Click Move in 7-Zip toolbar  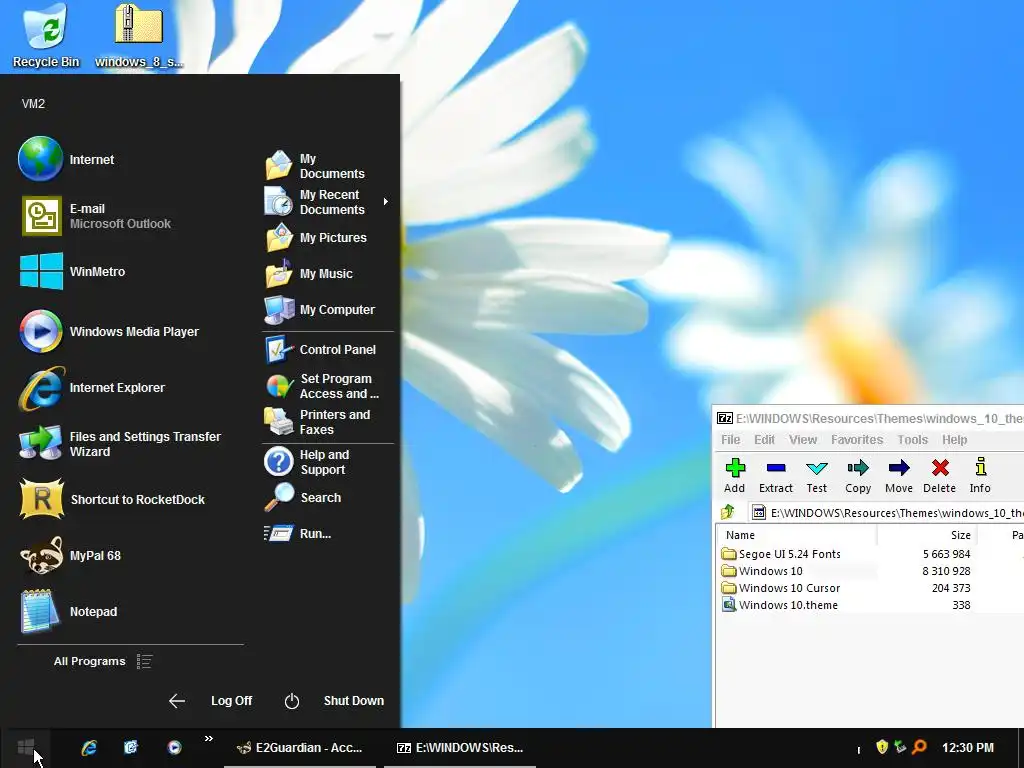(x=899, y=475)
